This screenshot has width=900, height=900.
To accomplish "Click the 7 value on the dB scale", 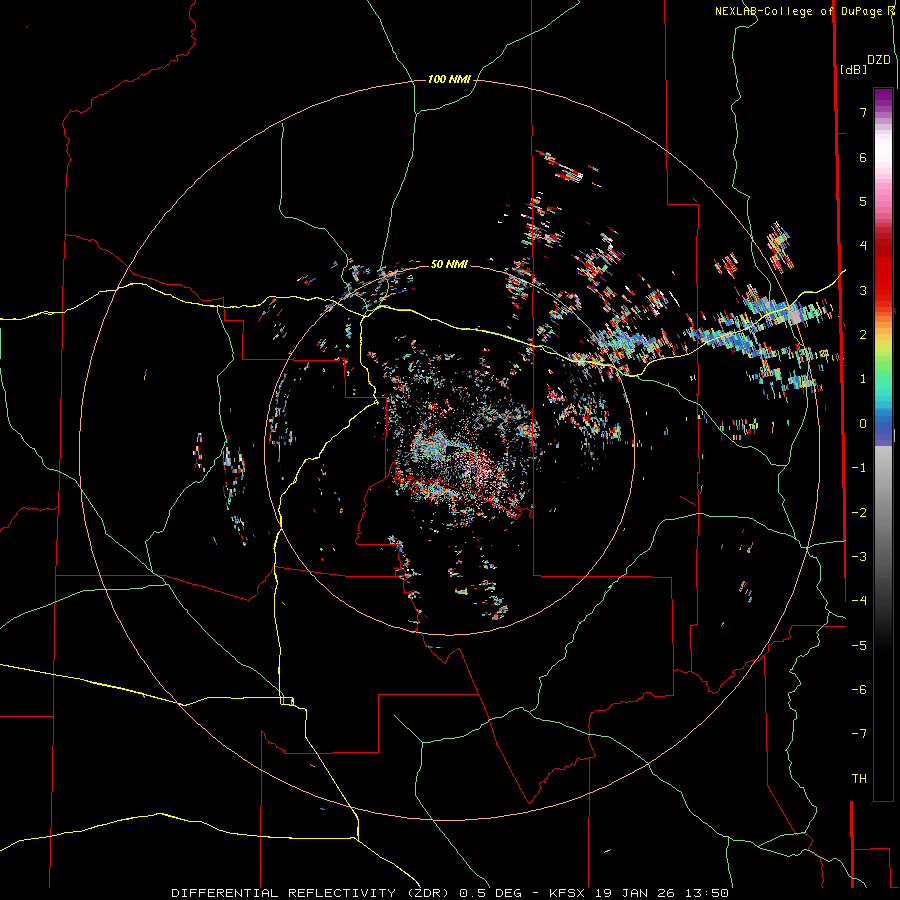I will point(863,112).
